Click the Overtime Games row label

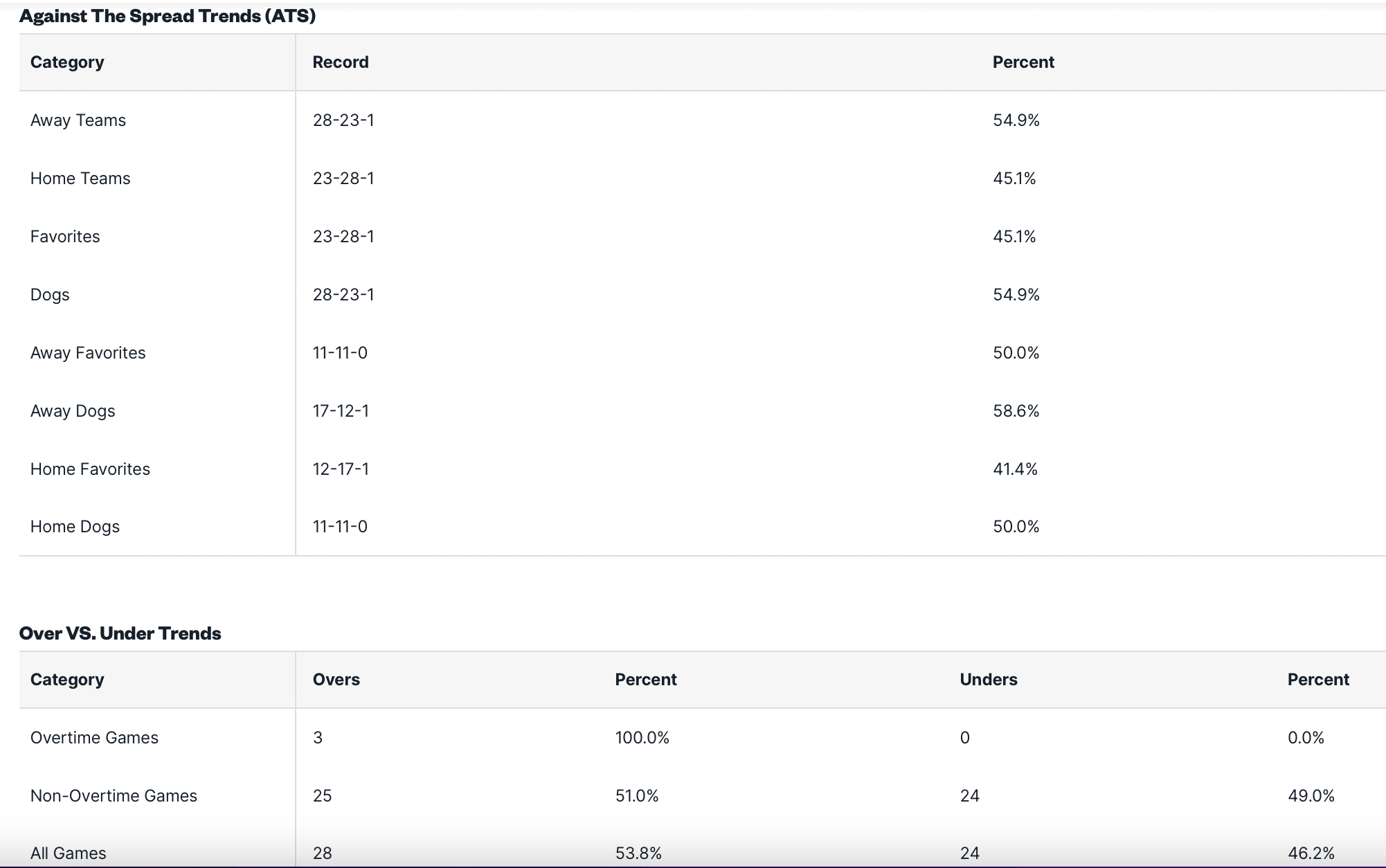coord(94,738)
